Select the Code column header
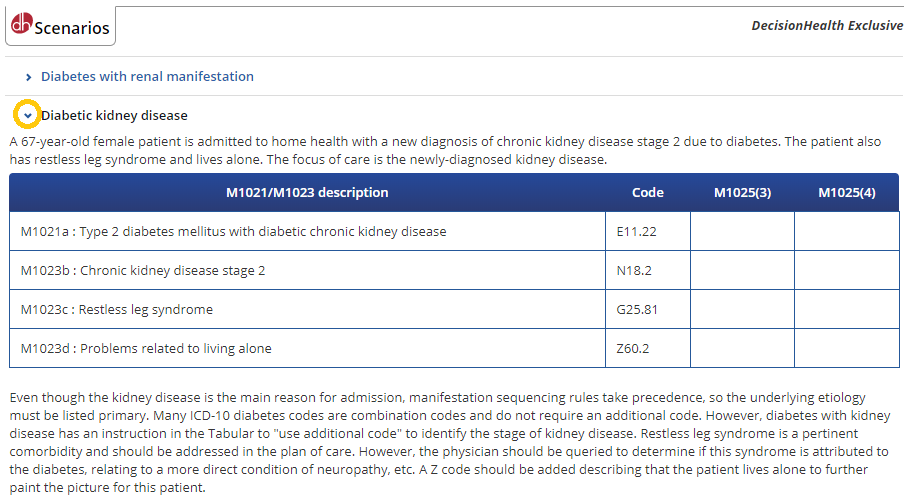The width and height of the screenshot is (909, 501). (x=647, y=193)
